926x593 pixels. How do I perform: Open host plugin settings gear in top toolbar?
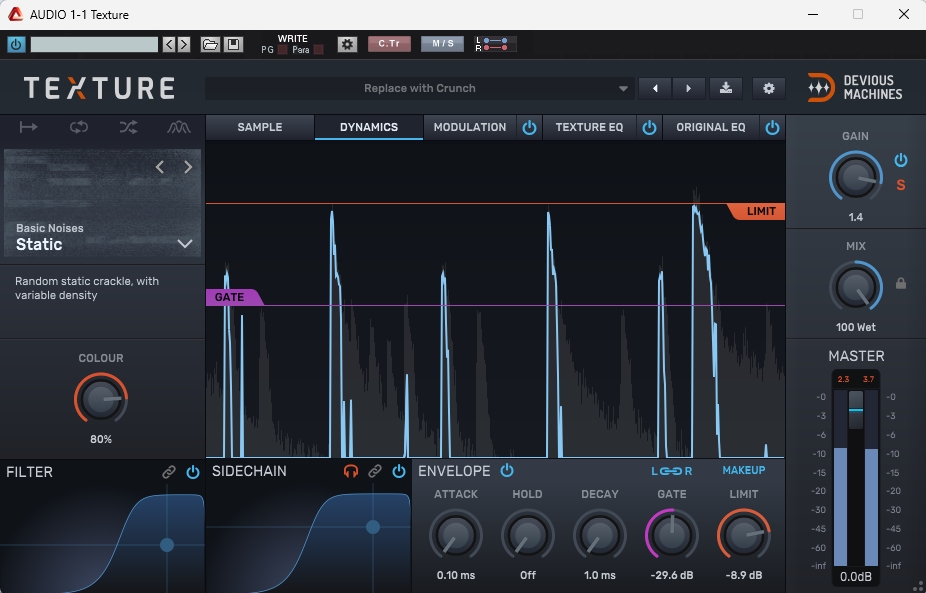point(347,44)
